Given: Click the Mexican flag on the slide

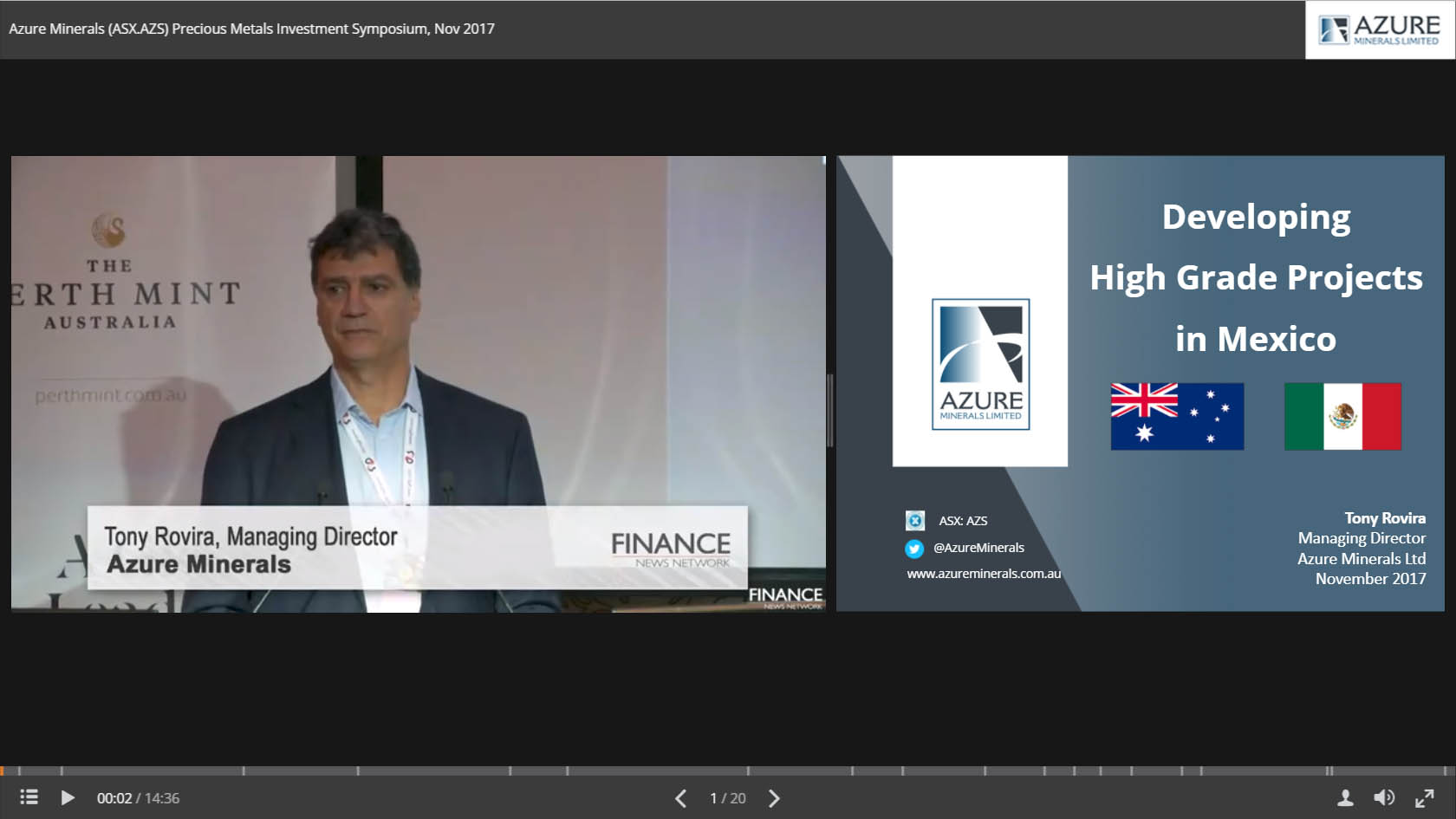Looking at the screenshot, I should [1342, 417].
